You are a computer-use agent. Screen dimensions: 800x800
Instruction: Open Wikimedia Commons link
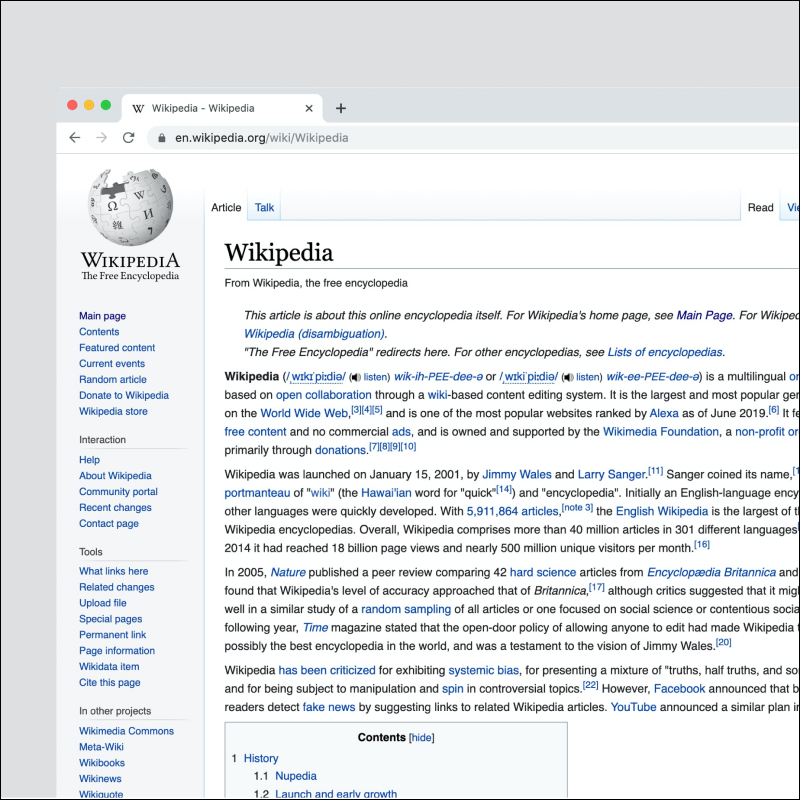[x=127, y=731]
